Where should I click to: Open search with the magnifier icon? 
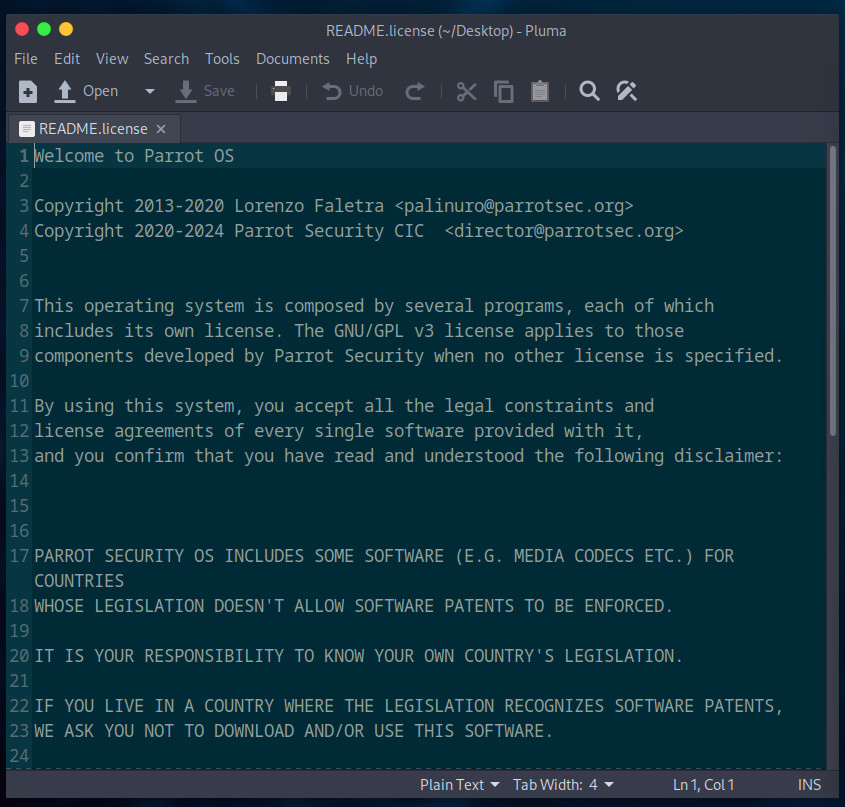click(x=589, y=91)
